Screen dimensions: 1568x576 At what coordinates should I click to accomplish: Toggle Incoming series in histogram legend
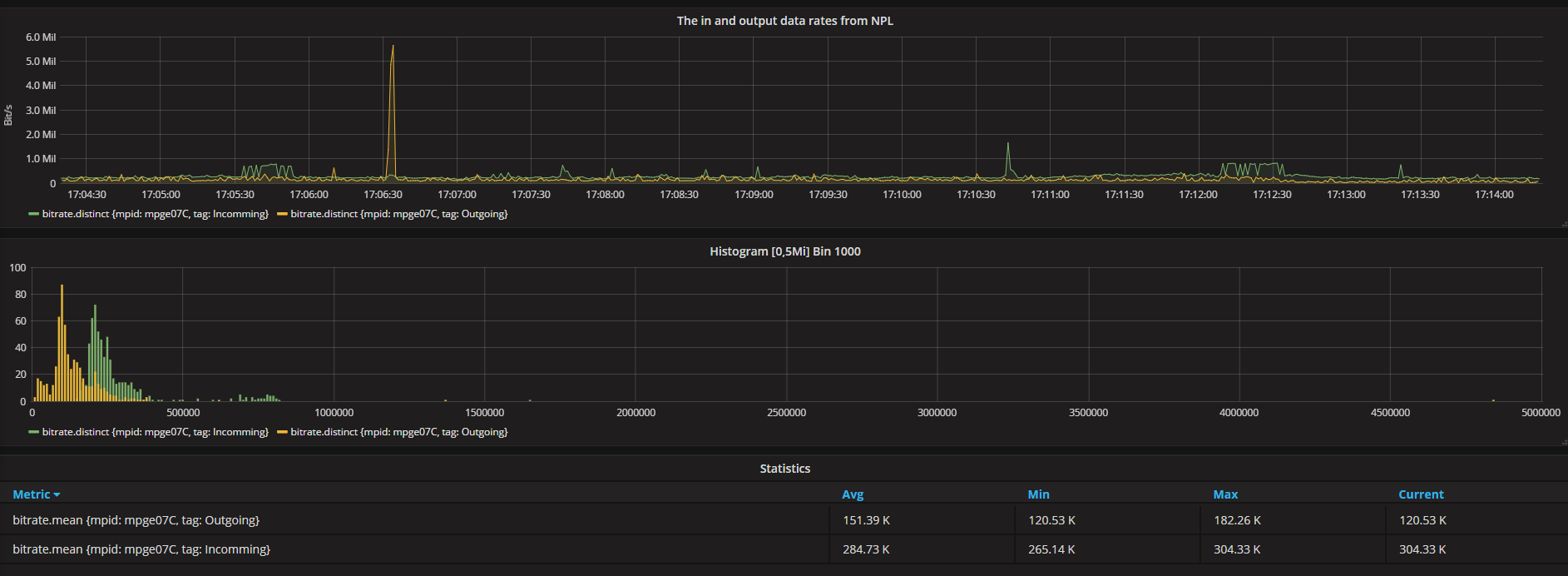pos(156,432)
